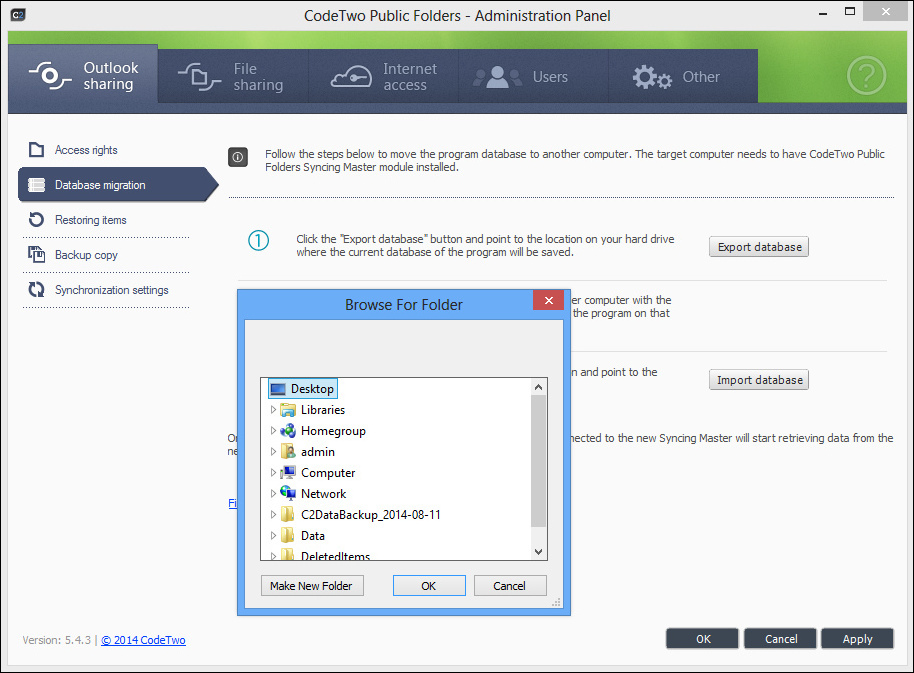Switch to the Outlook sharing tab
This screenshot has width=914, height=673.
tap(83, 76)
